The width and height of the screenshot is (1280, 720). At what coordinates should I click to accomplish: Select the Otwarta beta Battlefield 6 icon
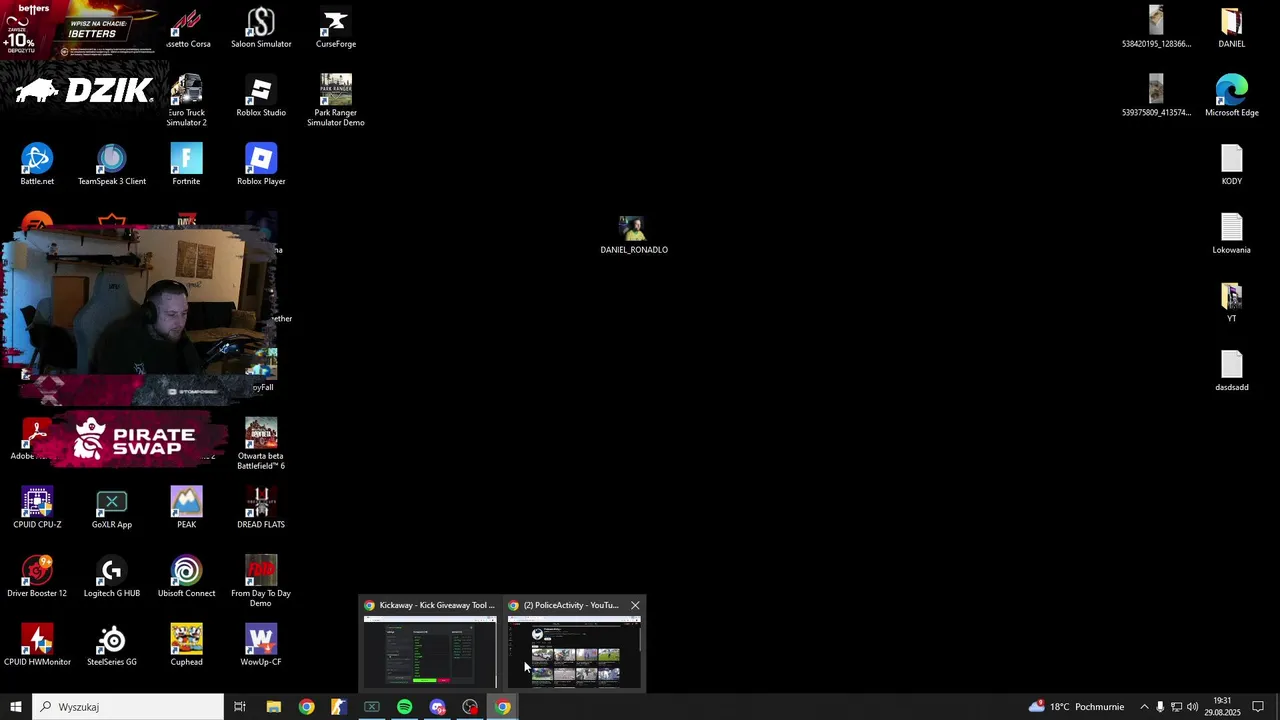[x=261, y=444]
